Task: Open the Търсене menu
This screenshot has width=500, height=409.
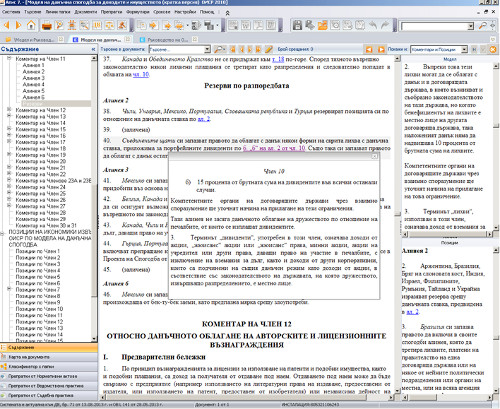Action: pos(33,12)
